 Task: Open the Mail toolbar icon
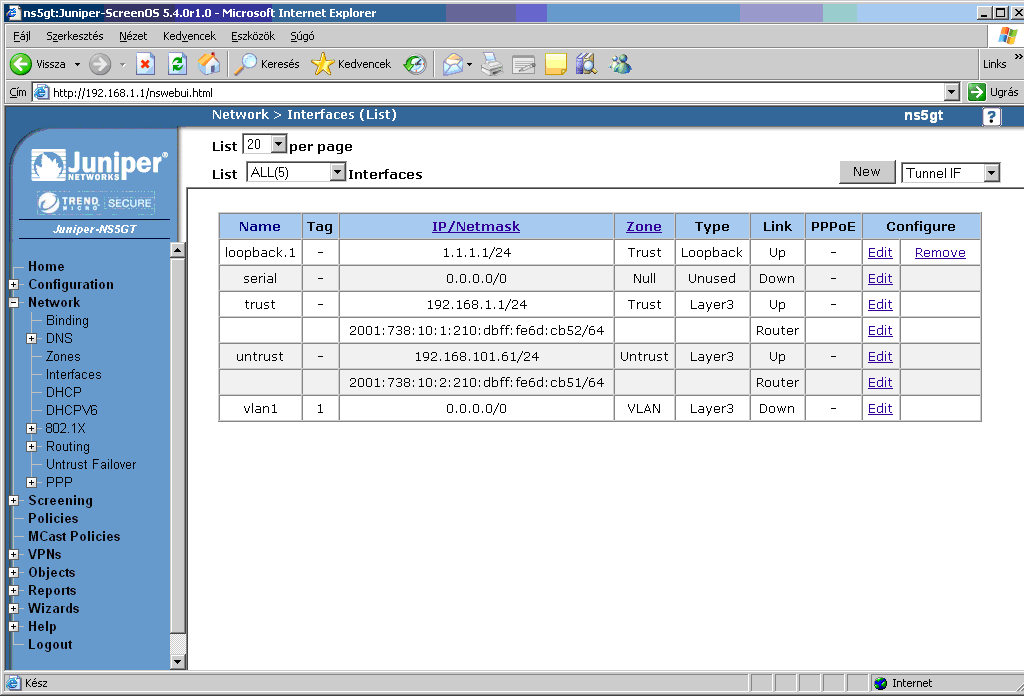tap(453, 64)
